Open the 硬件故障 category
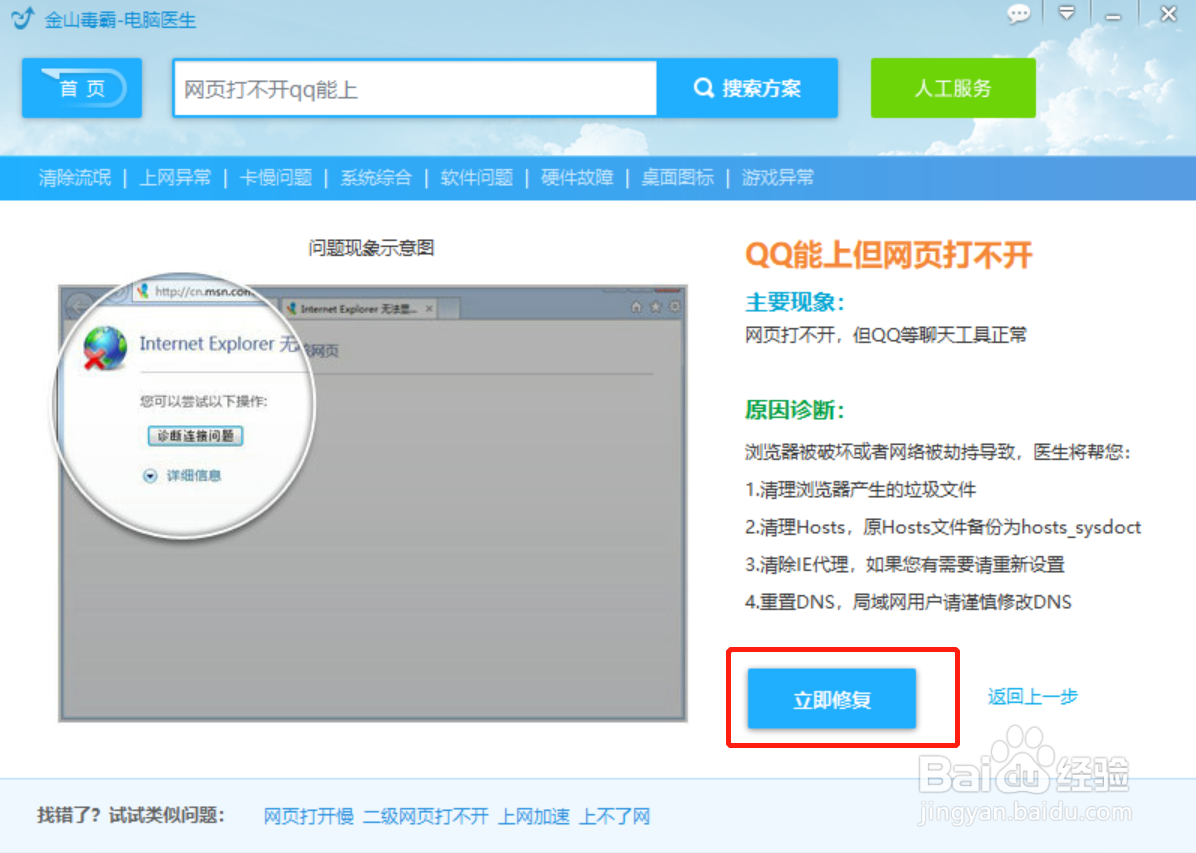 [576, 177]
